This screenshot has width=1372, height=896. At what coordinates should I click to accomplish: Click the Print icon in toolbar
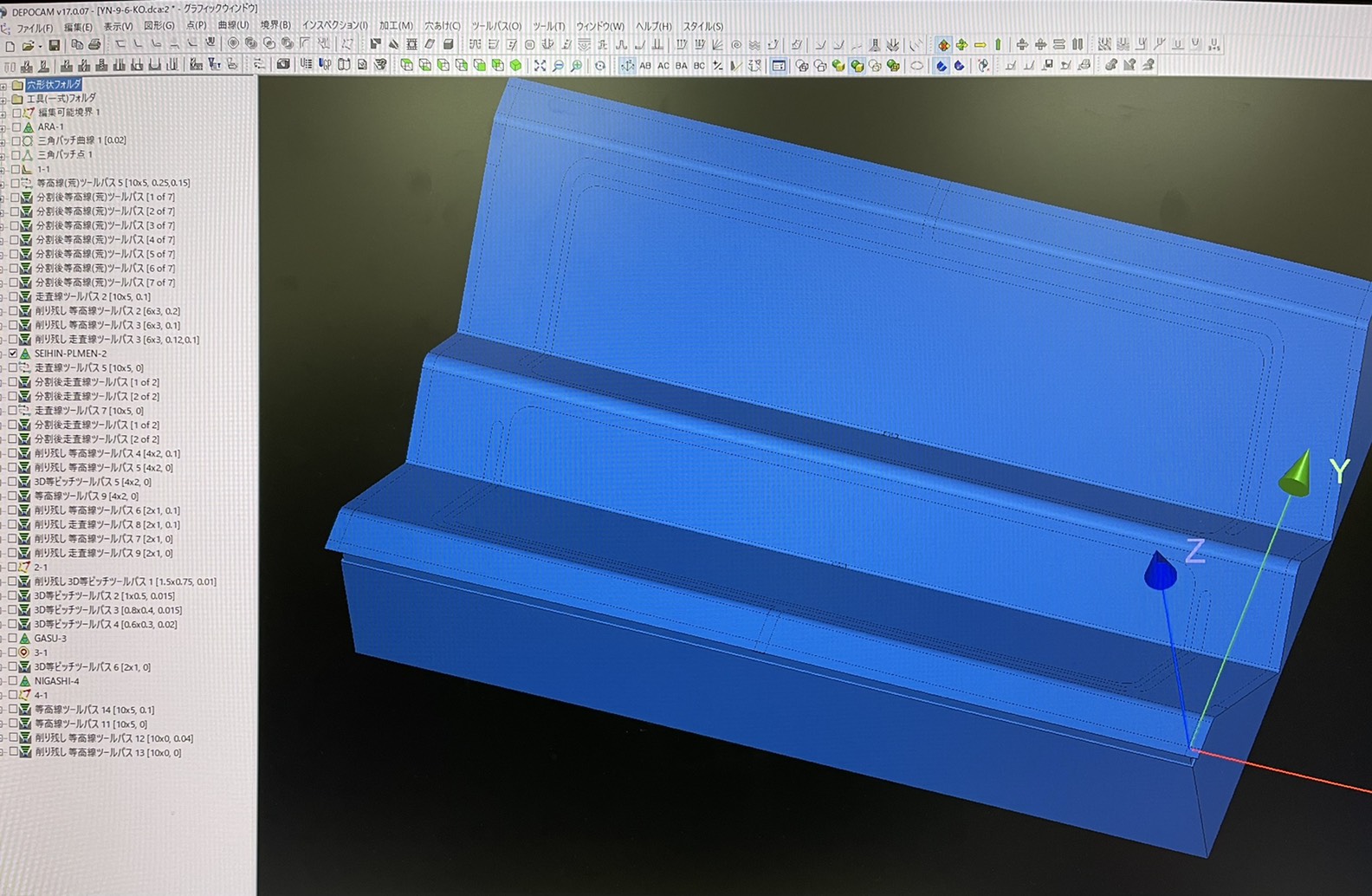pos(94,44)
